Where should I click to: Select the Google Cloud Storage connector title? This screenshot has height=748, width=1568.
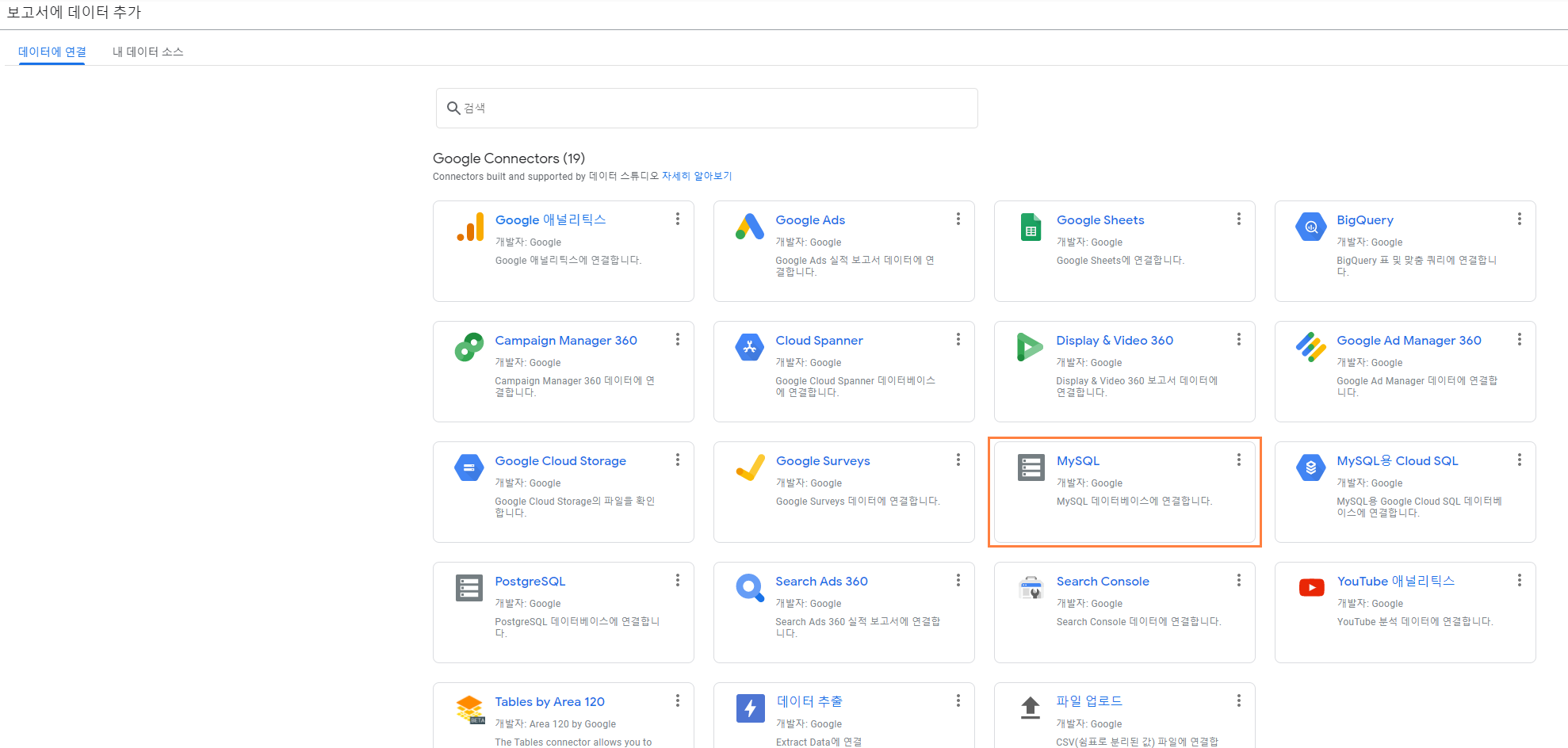pyautogui.click(x=560, y=460)
